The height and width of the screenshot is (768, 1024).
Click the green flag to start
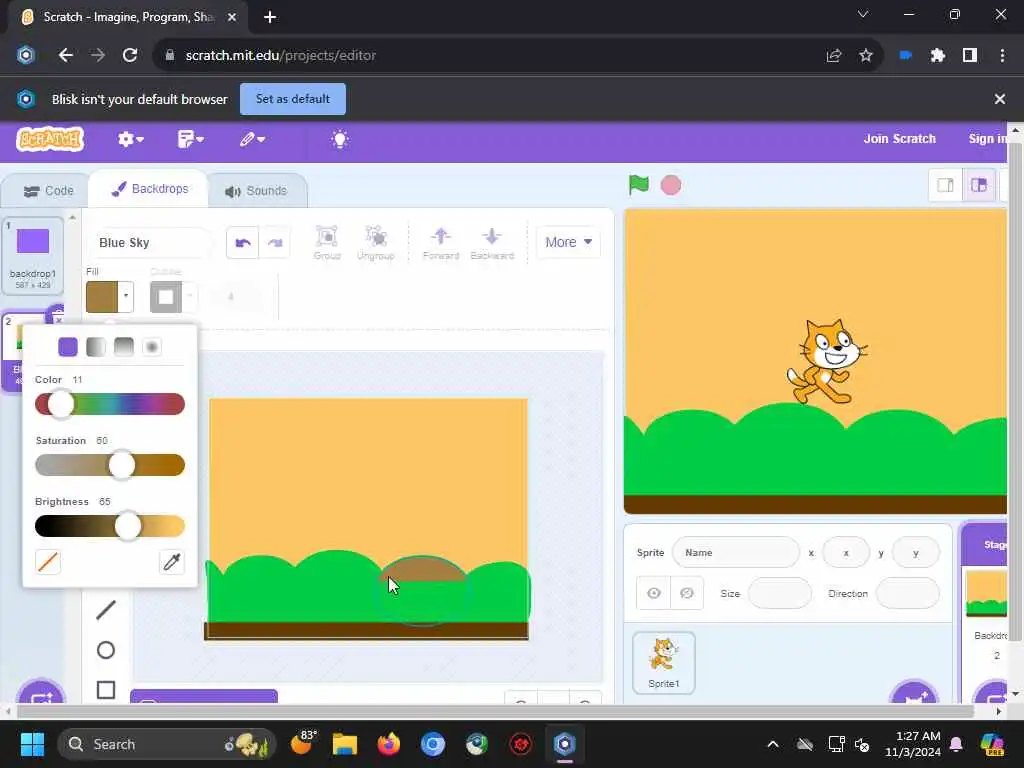click(638, 185)
